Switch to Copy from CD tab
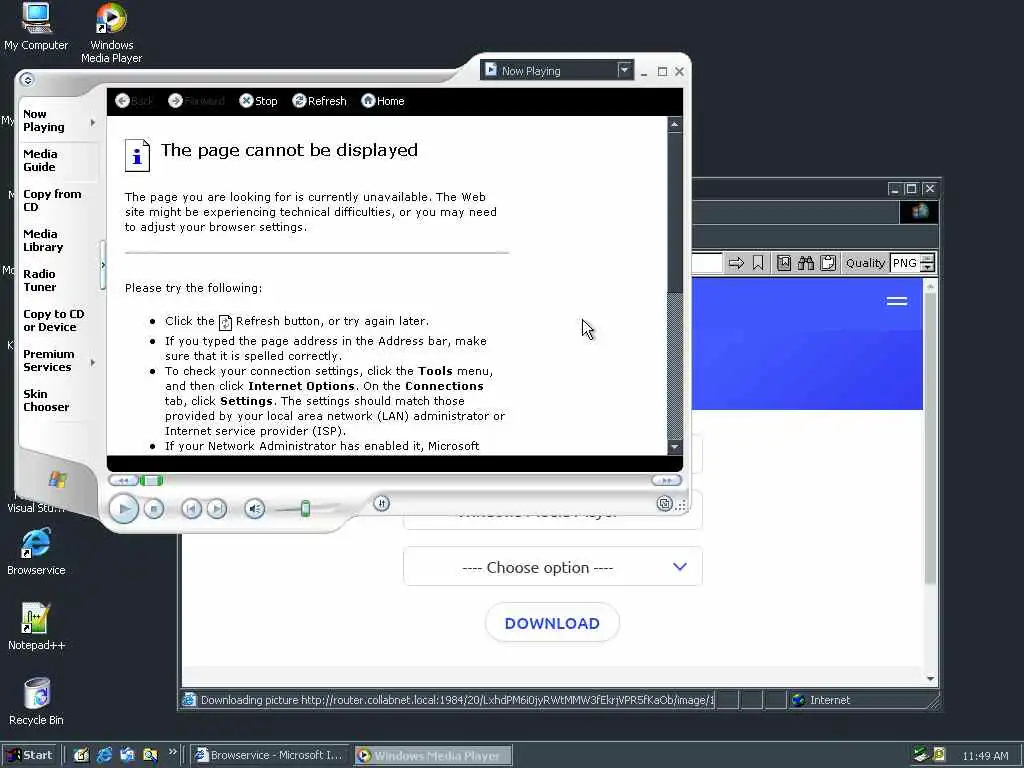 52,200
